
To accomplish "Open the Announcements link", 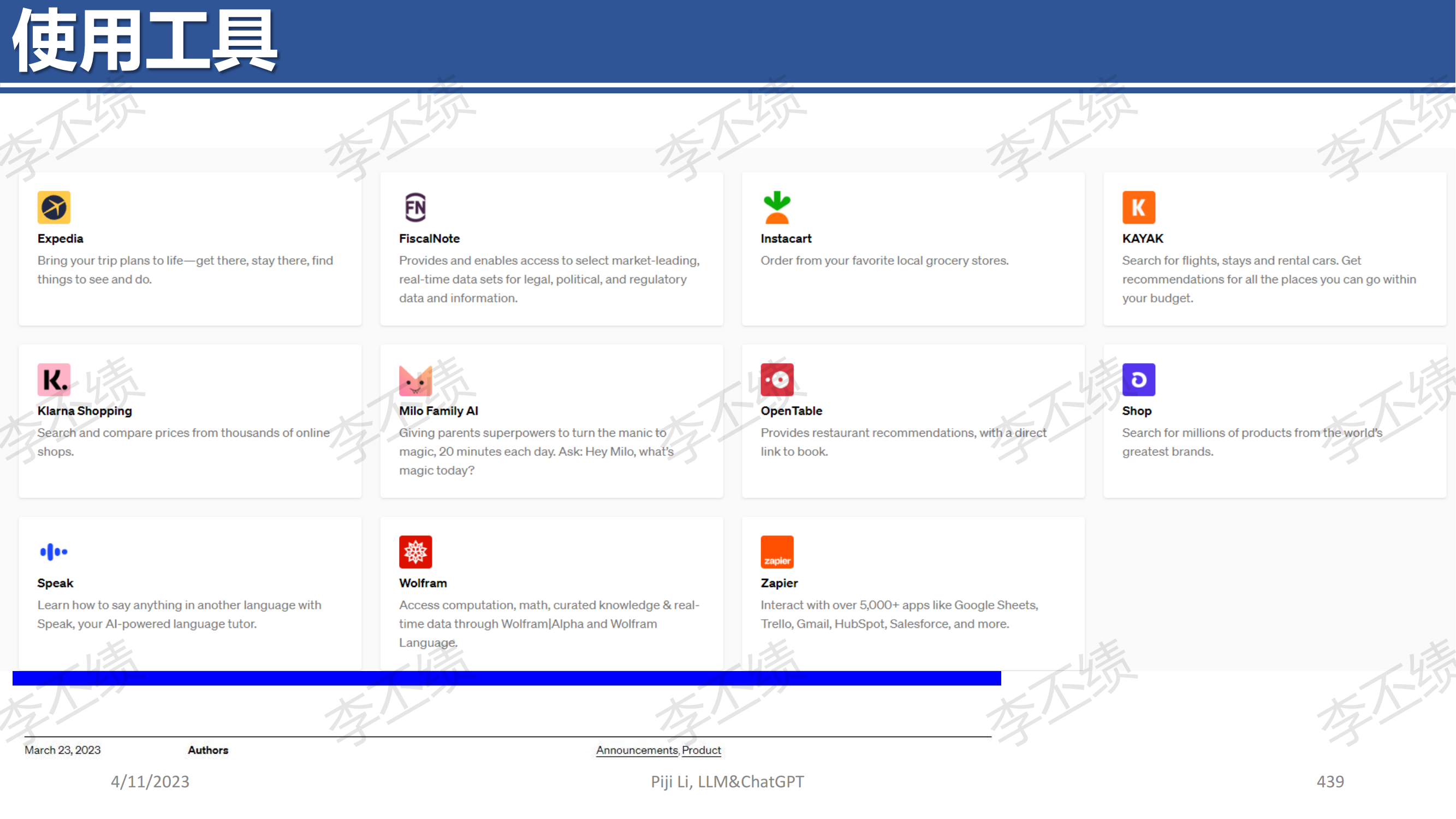I will [637, 750].
